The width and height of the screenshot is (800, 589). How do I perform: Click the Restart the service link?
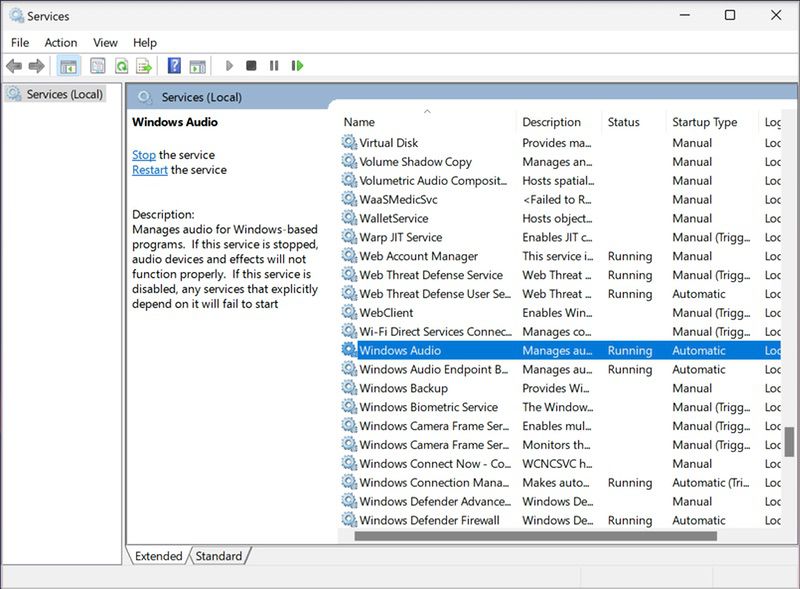149,169
